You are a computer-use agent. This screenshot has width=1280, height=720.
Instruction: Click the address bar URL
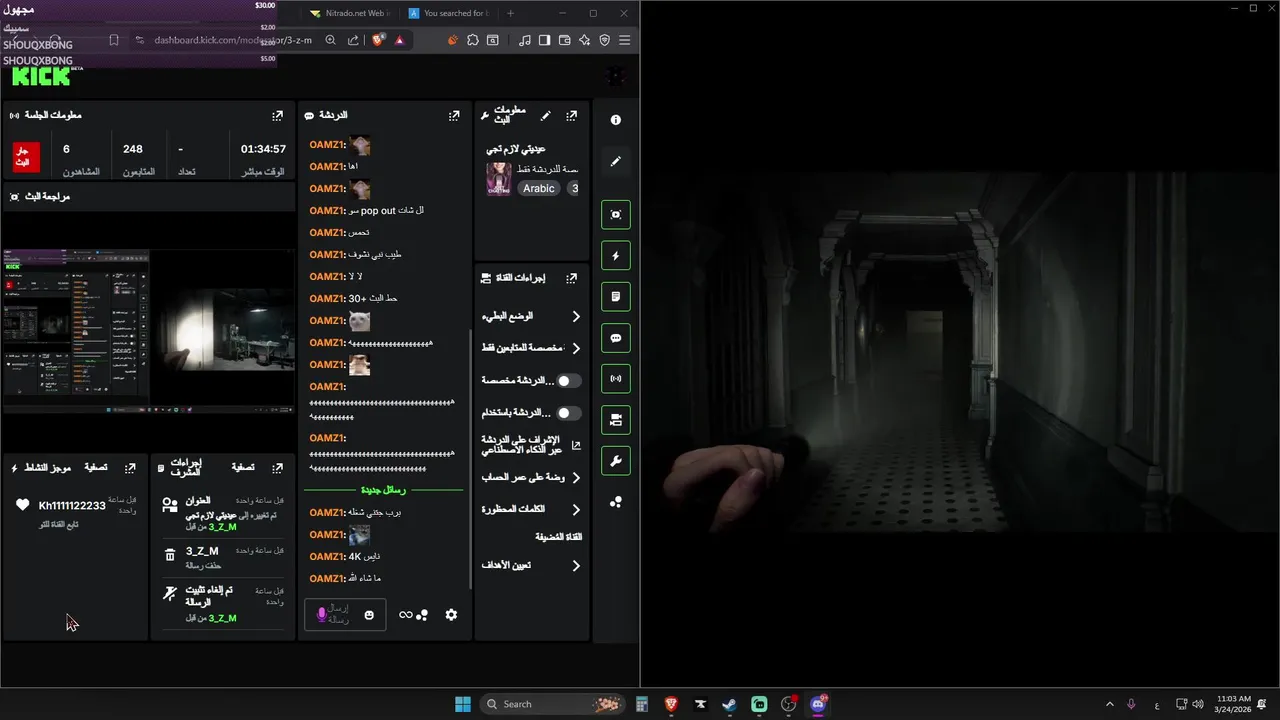point(233,40)
